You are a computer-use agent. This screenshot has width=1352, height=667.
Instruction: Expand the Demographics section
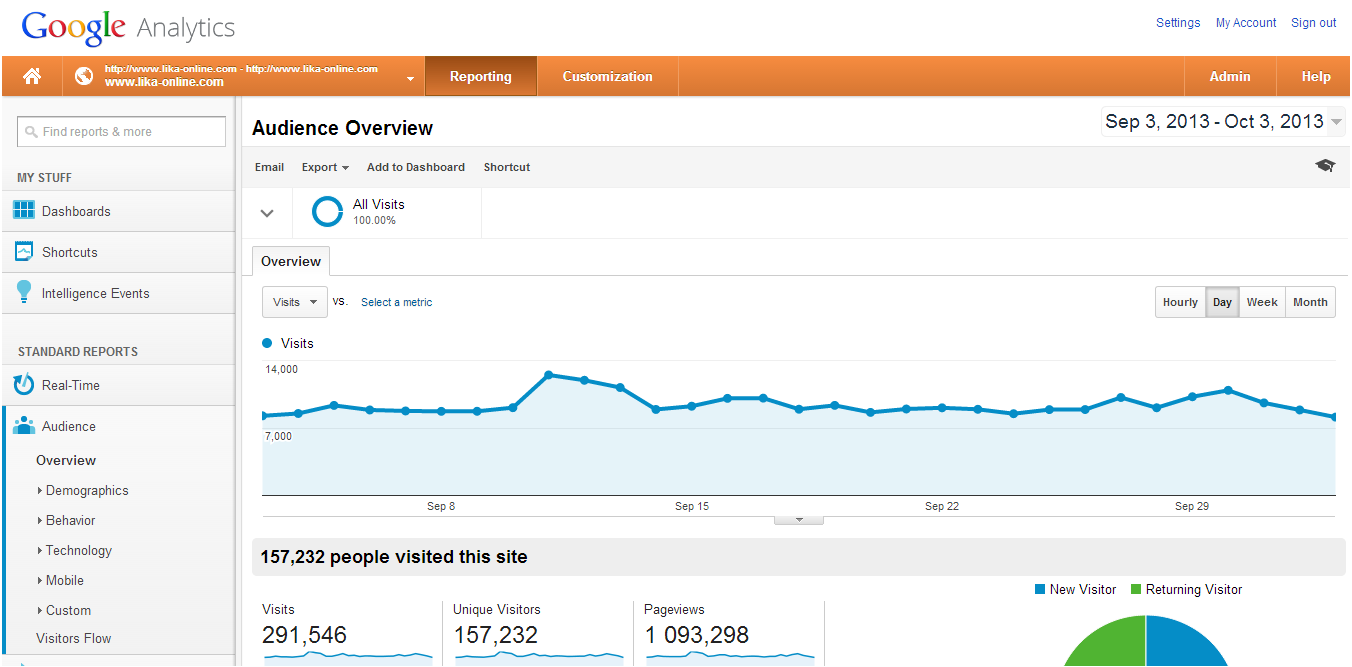pyautogui.click(x=86, y=491)
